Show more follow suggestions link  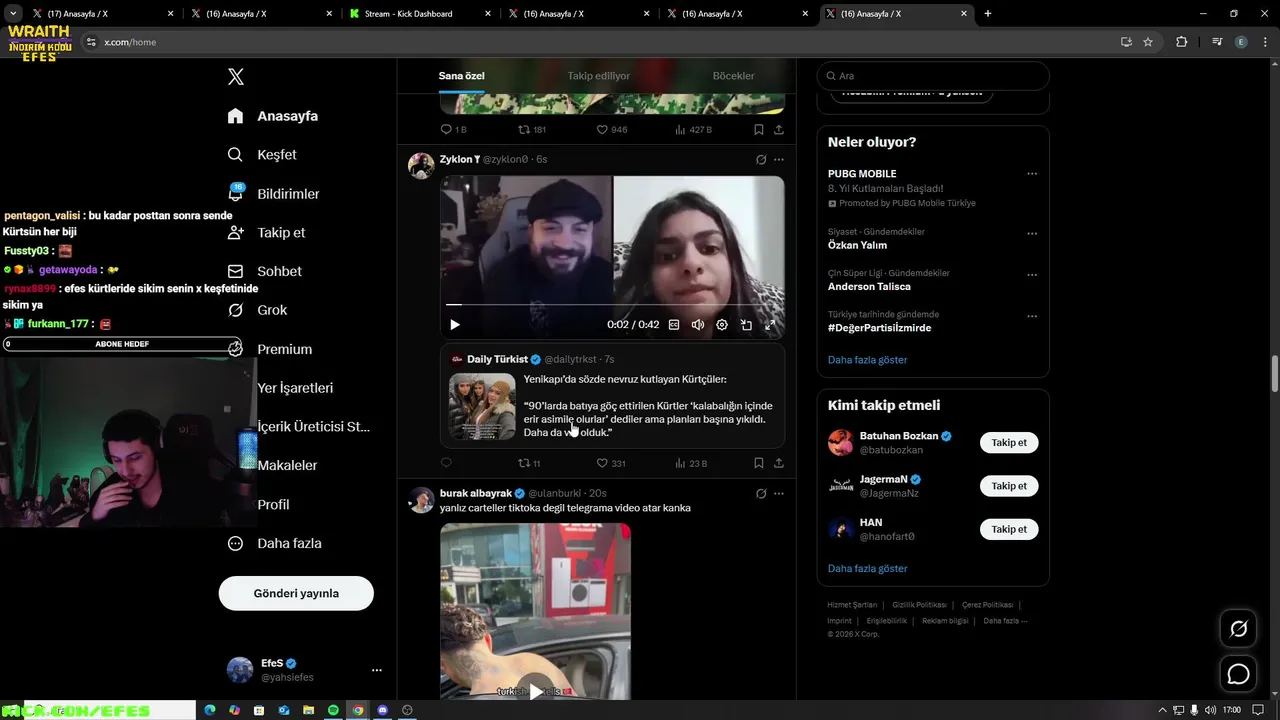[867, 568]
